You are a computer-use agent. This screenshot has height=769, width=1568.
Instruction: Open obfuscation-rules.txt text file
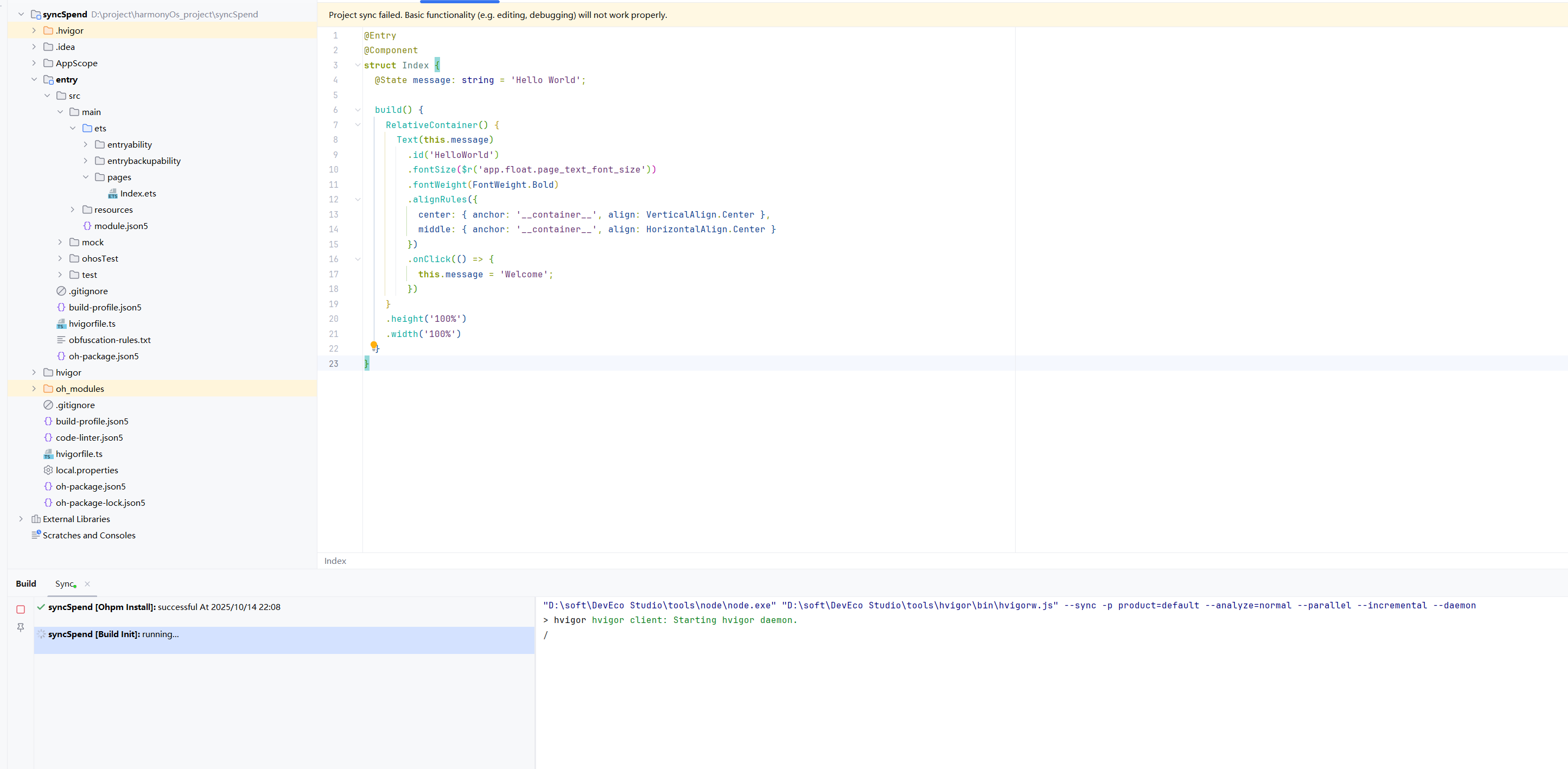pos(109,340)
